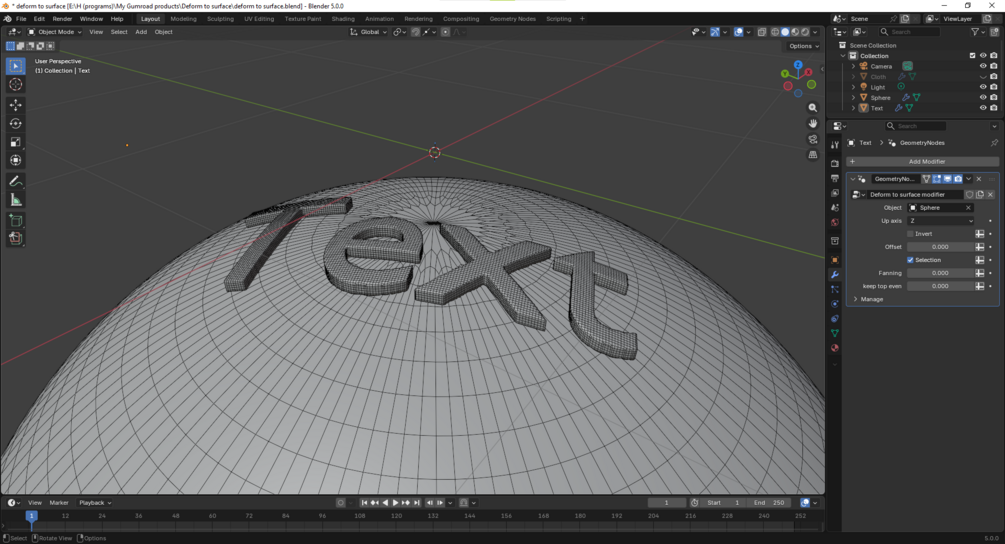This screenshot has width=1005, height=544.
Task: Open the World properties tab
Action: click(x=835, y=222)
